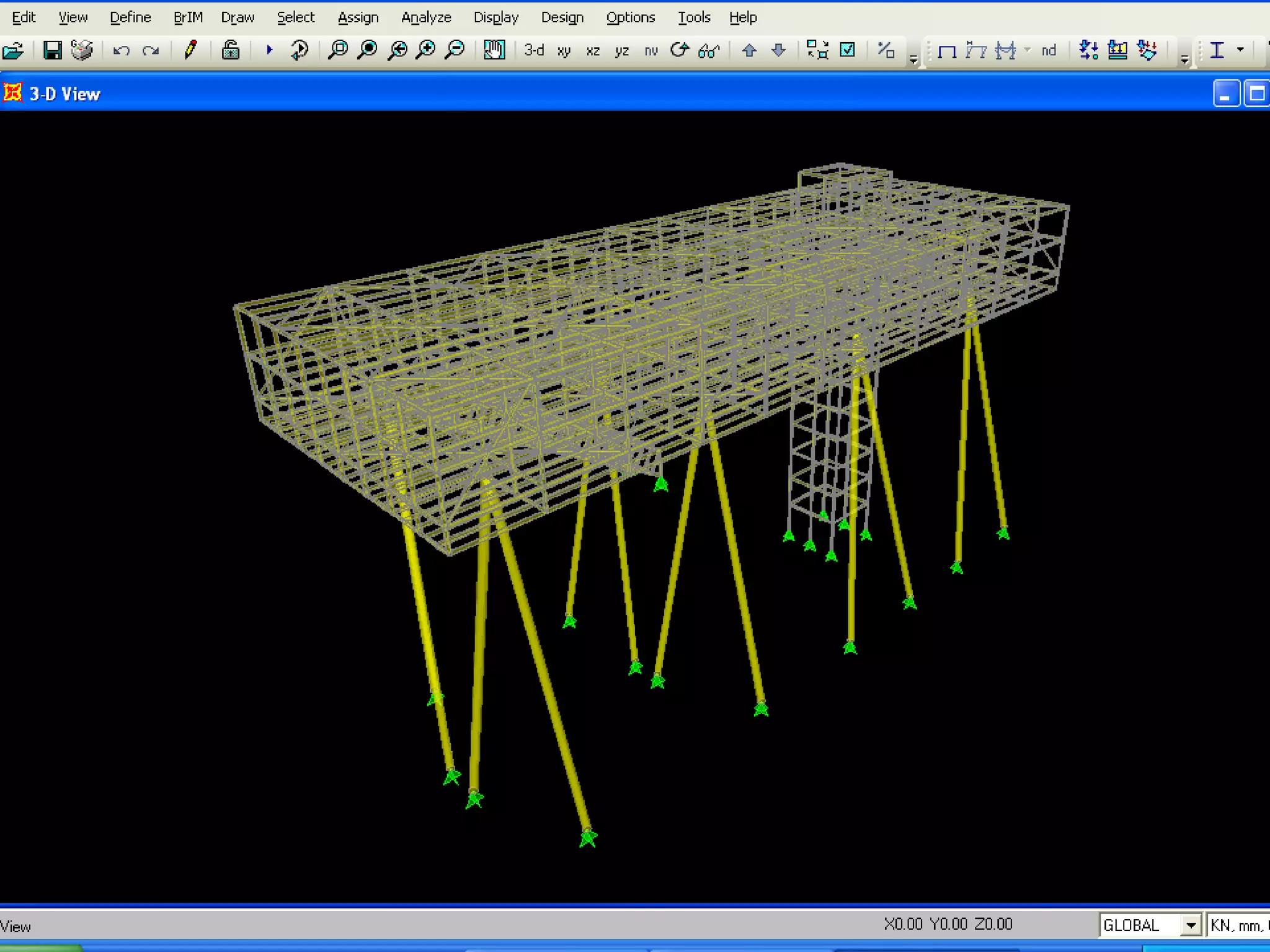This screenshot has width=1270, height=952.
Task: Toggle the Set Display Options checkmark icon
Action: pyautogui.click(x=847, y=50)
